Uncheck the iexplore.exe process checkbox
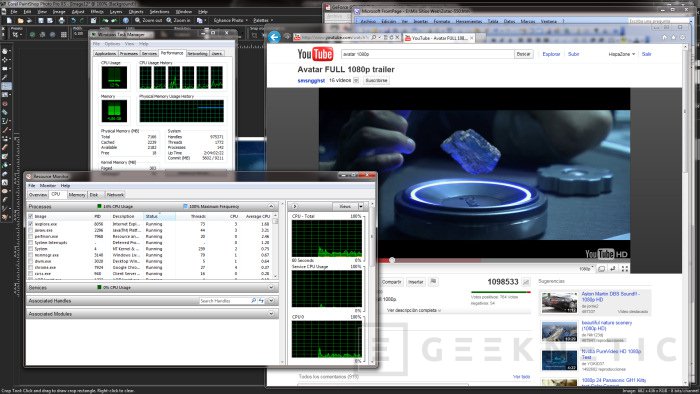 pos(30,224)
